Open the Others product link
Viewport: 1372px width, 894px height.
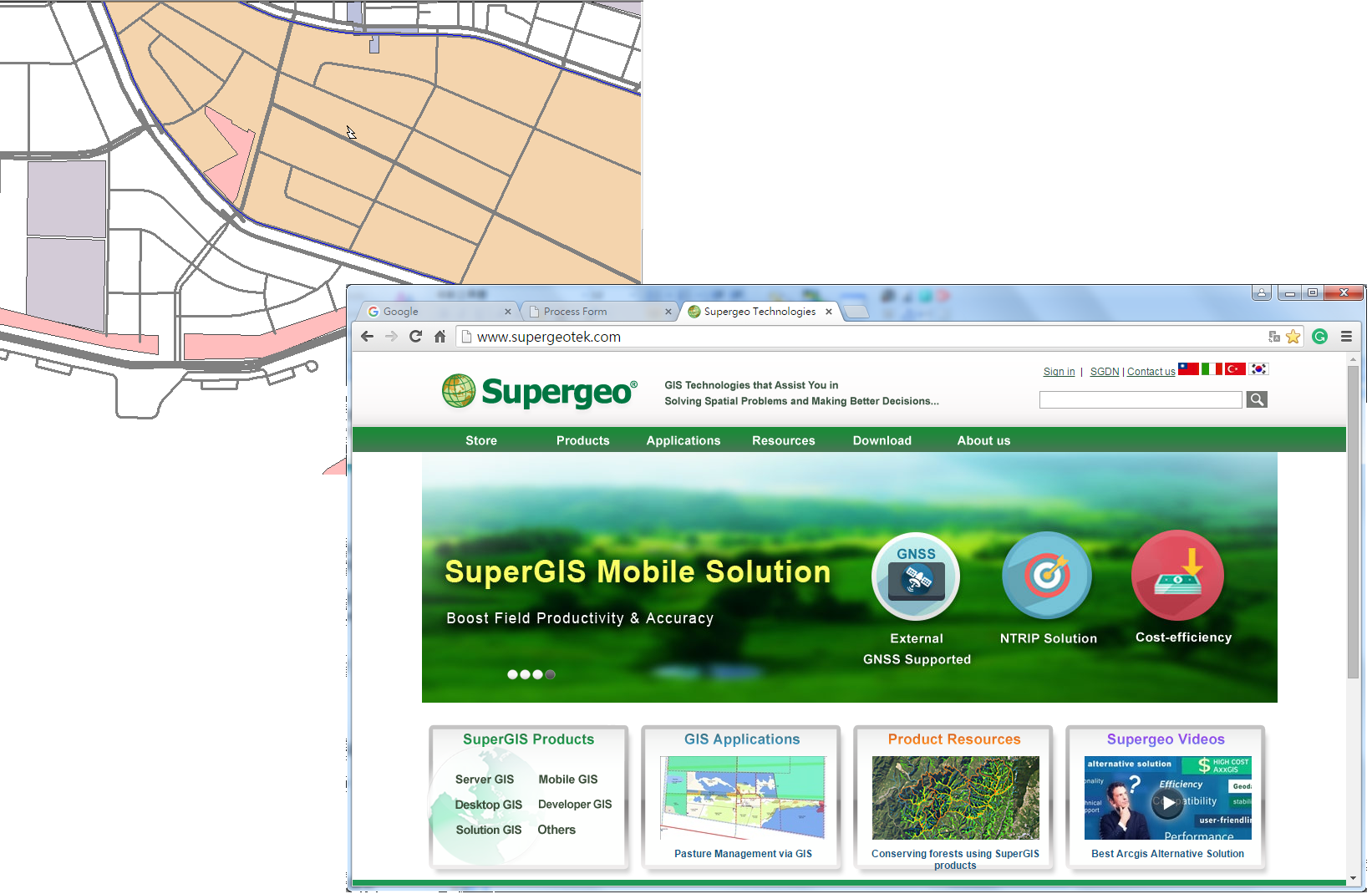(x=556, y=830)
